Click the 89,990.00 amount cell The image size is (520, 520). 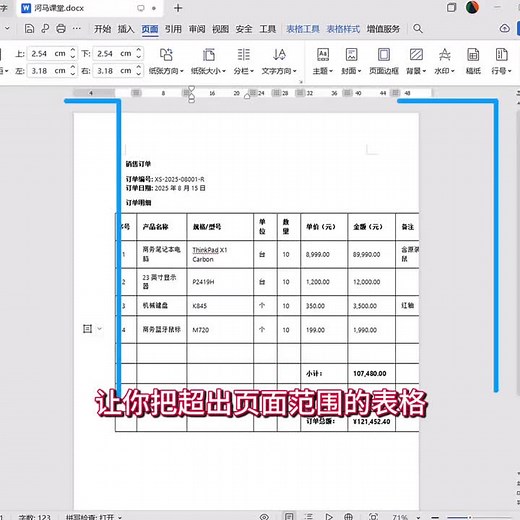371,254
